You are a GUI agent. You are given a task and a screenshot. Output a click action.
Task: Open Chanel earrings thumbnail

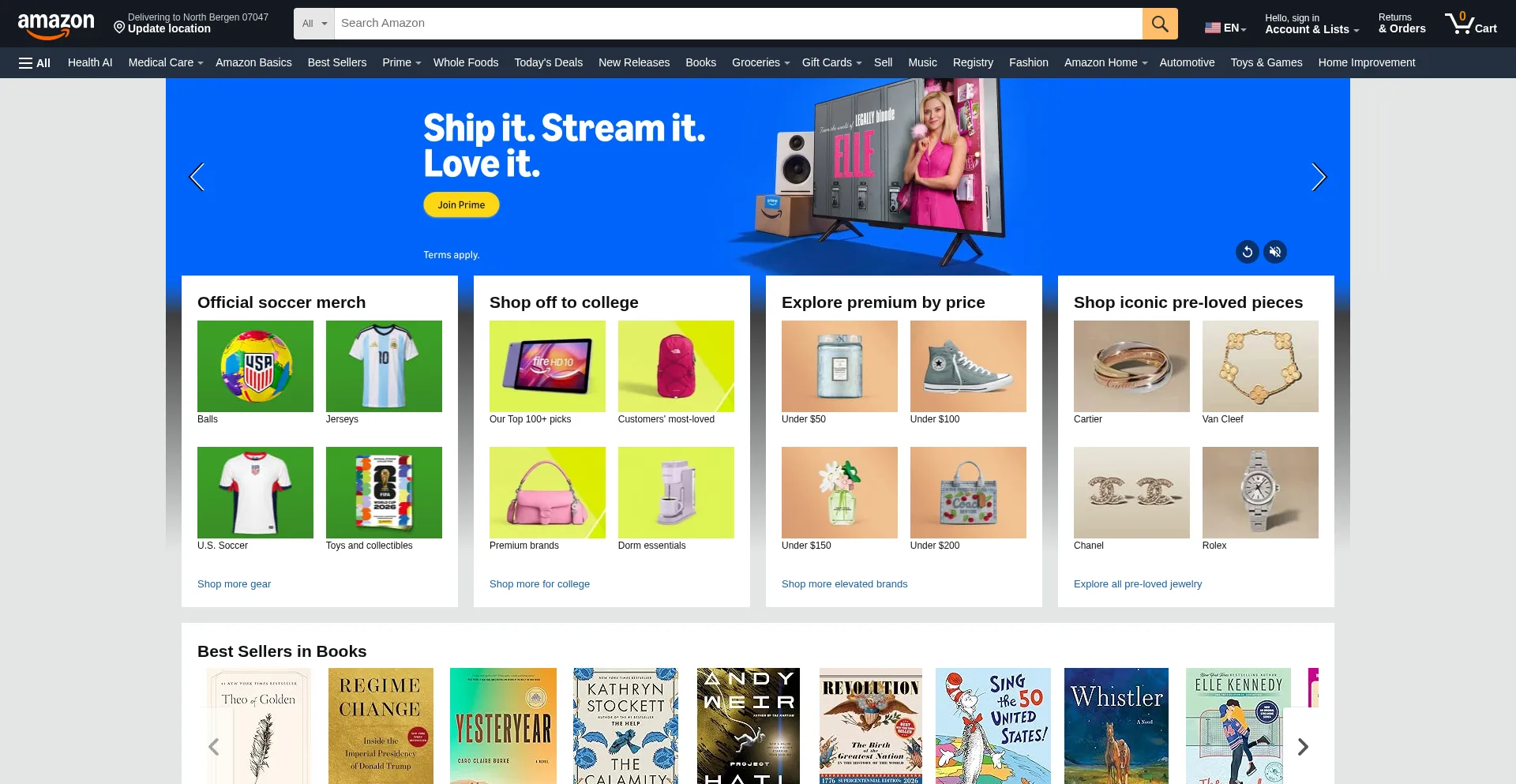1131,493
